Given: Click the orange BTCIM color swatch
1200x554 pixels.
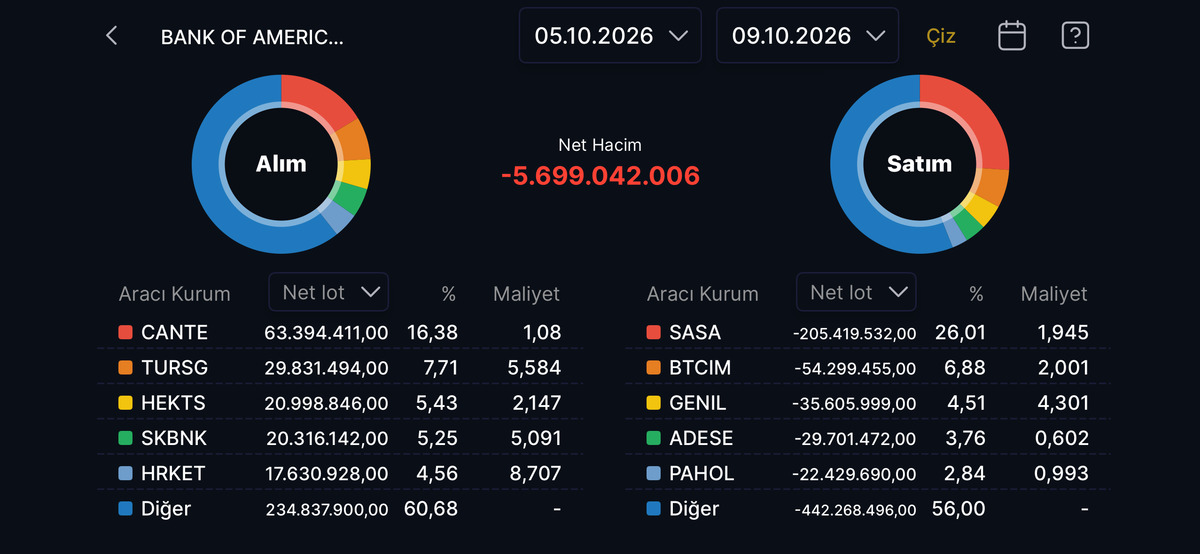Looking at the screenshot, I should (653, 368).
